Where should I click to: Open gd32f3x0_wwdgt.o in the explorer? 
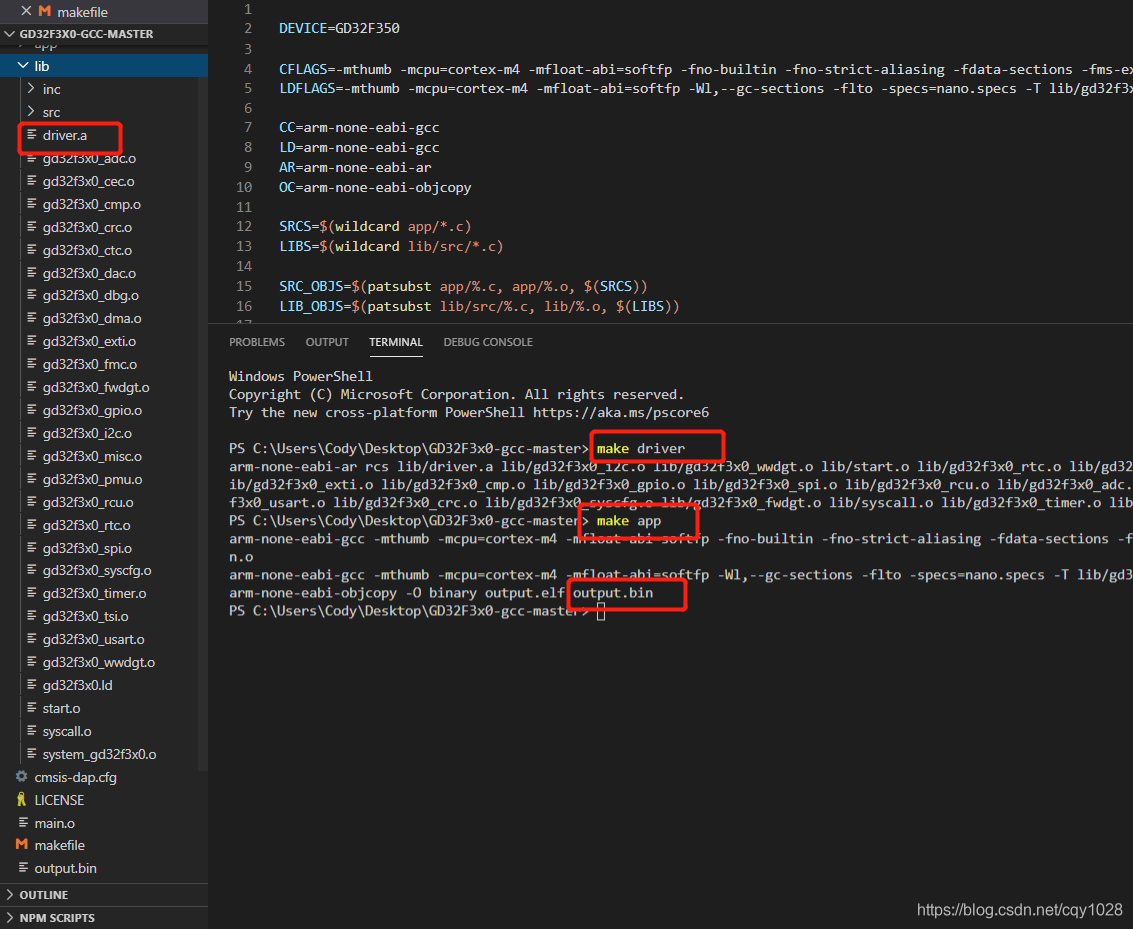[x=98, y=662]
